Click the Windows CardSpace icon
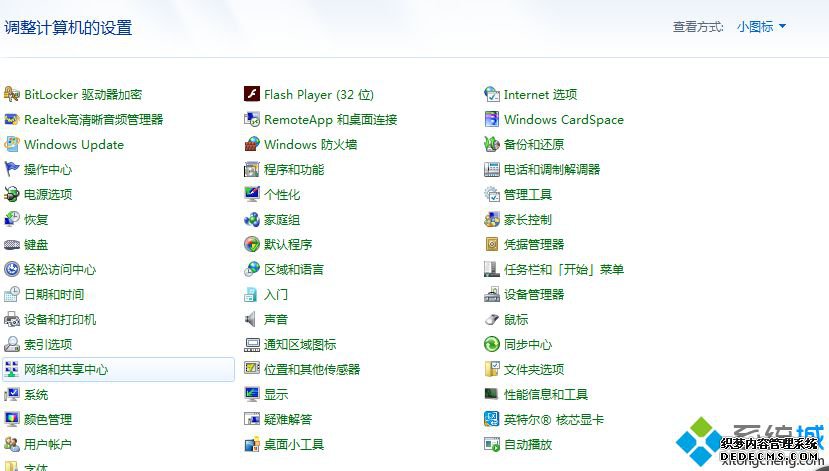Screen dimensions: 829x471 pos(492,119)
